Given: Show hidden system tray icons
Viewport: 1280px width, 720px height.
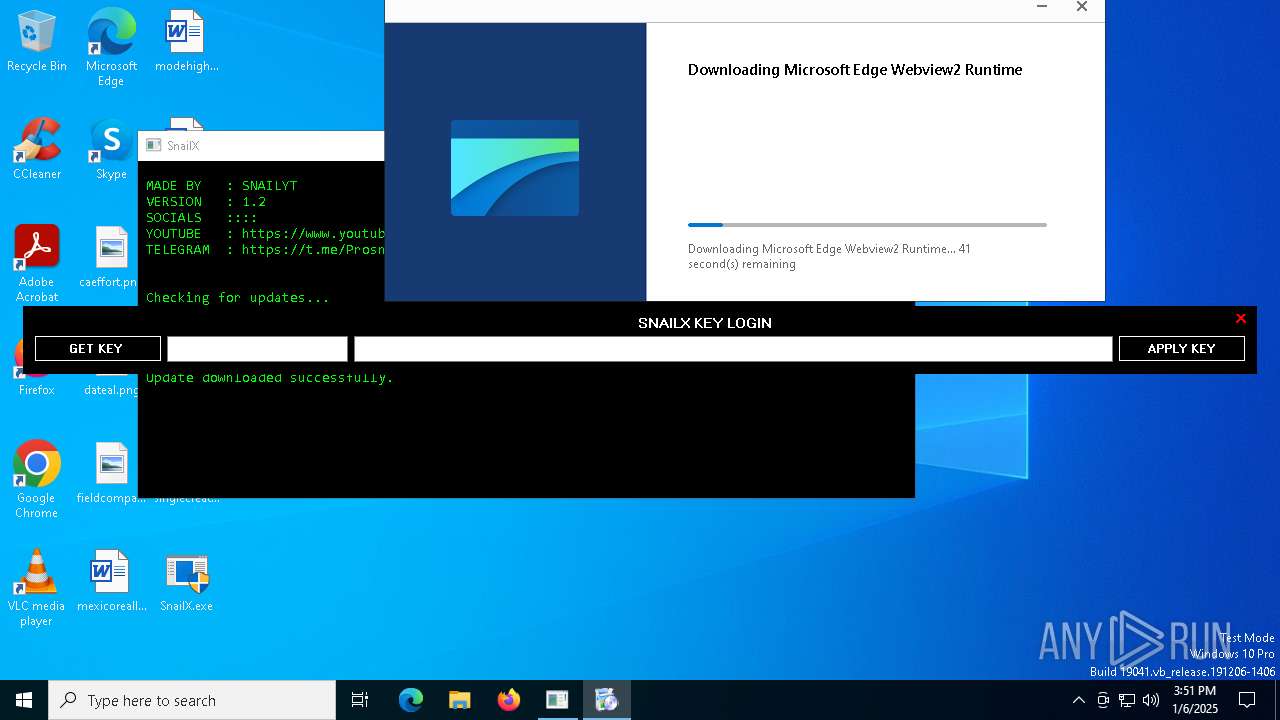Looking at the screenshot, I should [1078, 700].
